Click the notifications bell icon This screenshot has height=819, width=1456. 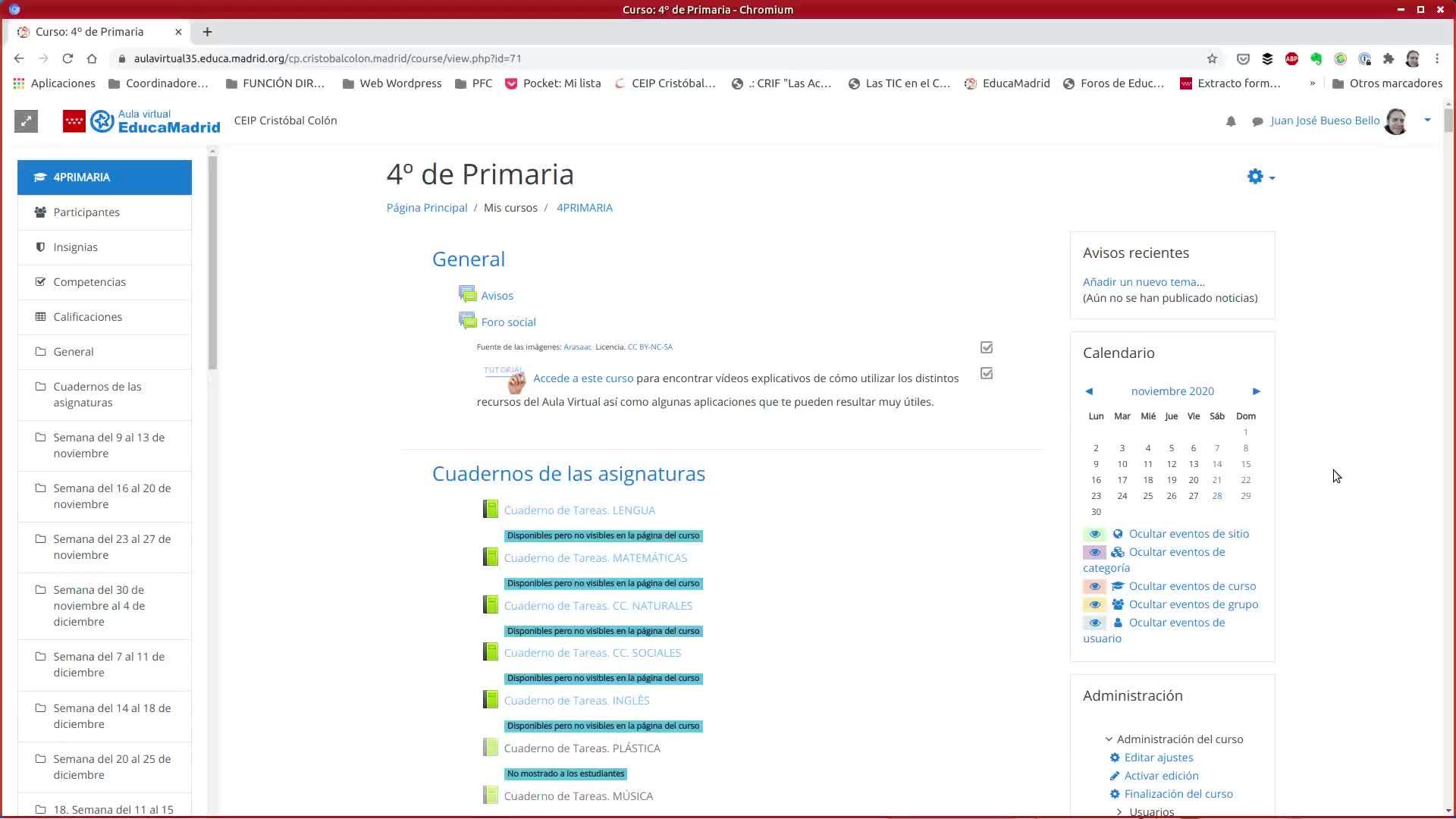coord(1231,121)
